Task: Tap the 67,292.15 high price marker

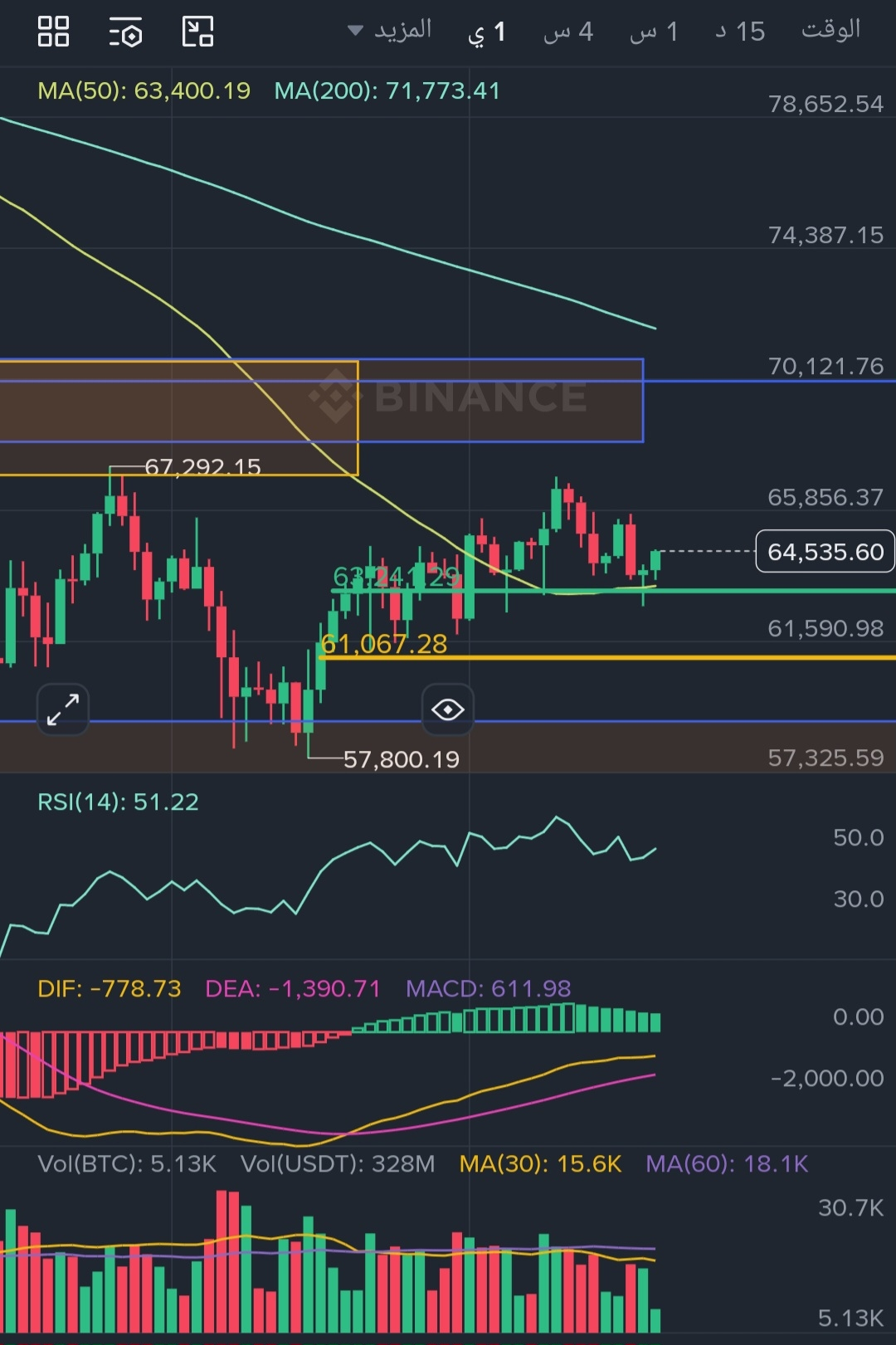Action: tap(202, 467)
